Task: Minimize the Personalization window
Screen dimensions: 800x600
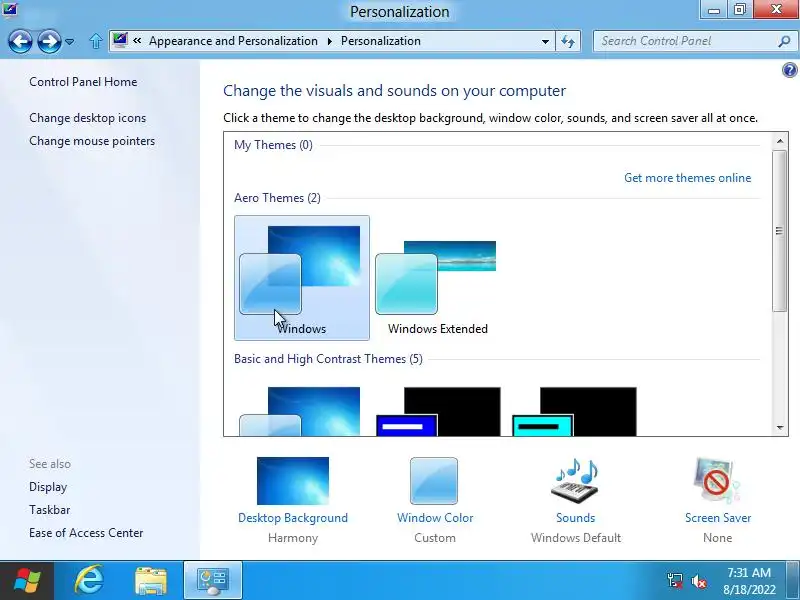Action: coord(714,10)
